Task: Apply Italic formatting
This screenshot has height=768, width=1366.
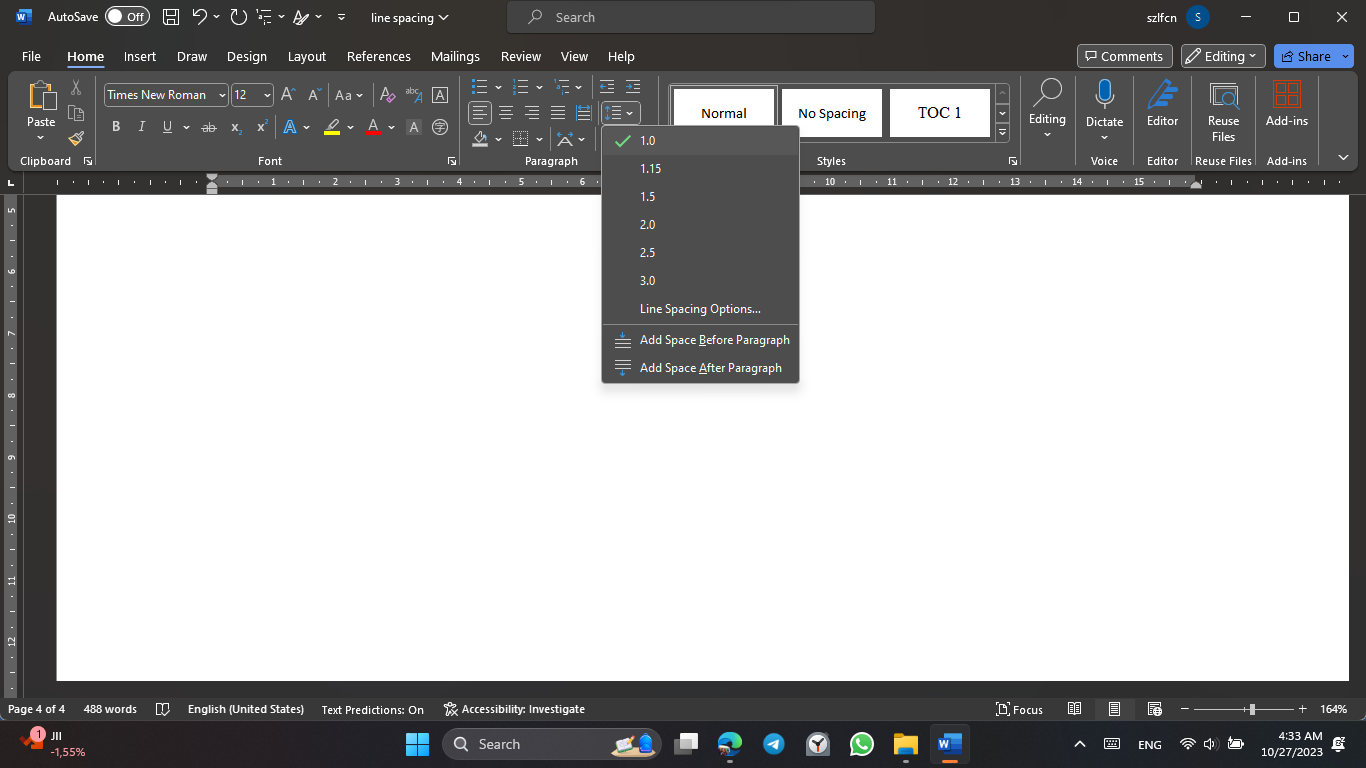Action: (141, 127)
